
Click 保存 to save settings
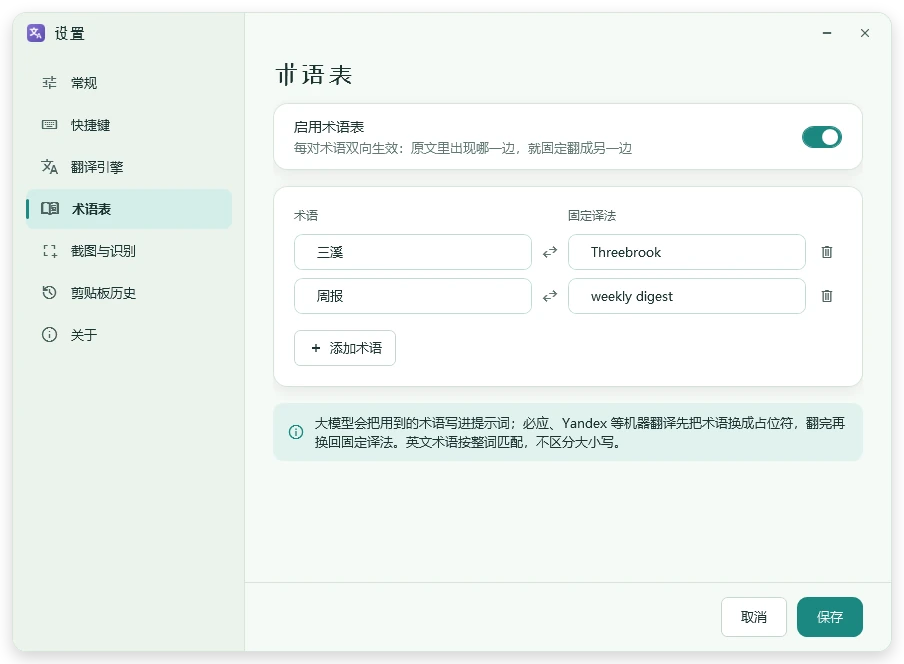(x=830, y=617)
